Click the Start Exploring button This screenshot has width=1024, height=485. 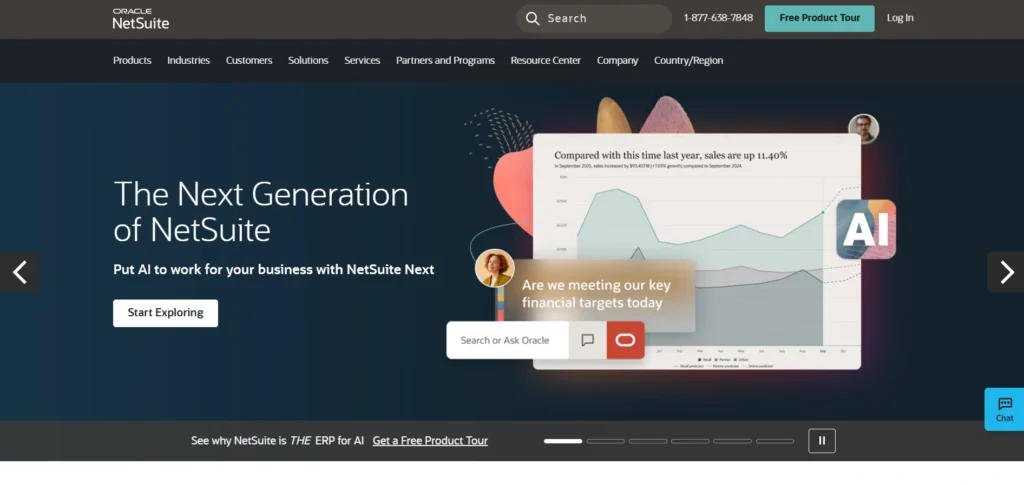(165, 313)
